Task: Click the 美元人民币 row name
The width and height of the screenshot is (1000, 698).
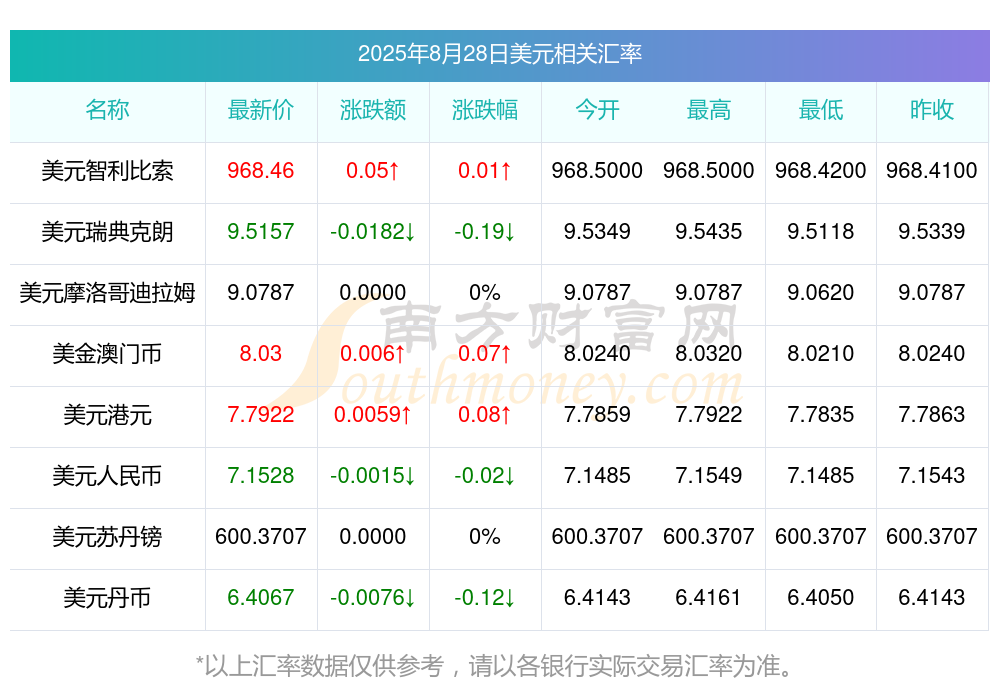Action: click(x=107, y=476)
